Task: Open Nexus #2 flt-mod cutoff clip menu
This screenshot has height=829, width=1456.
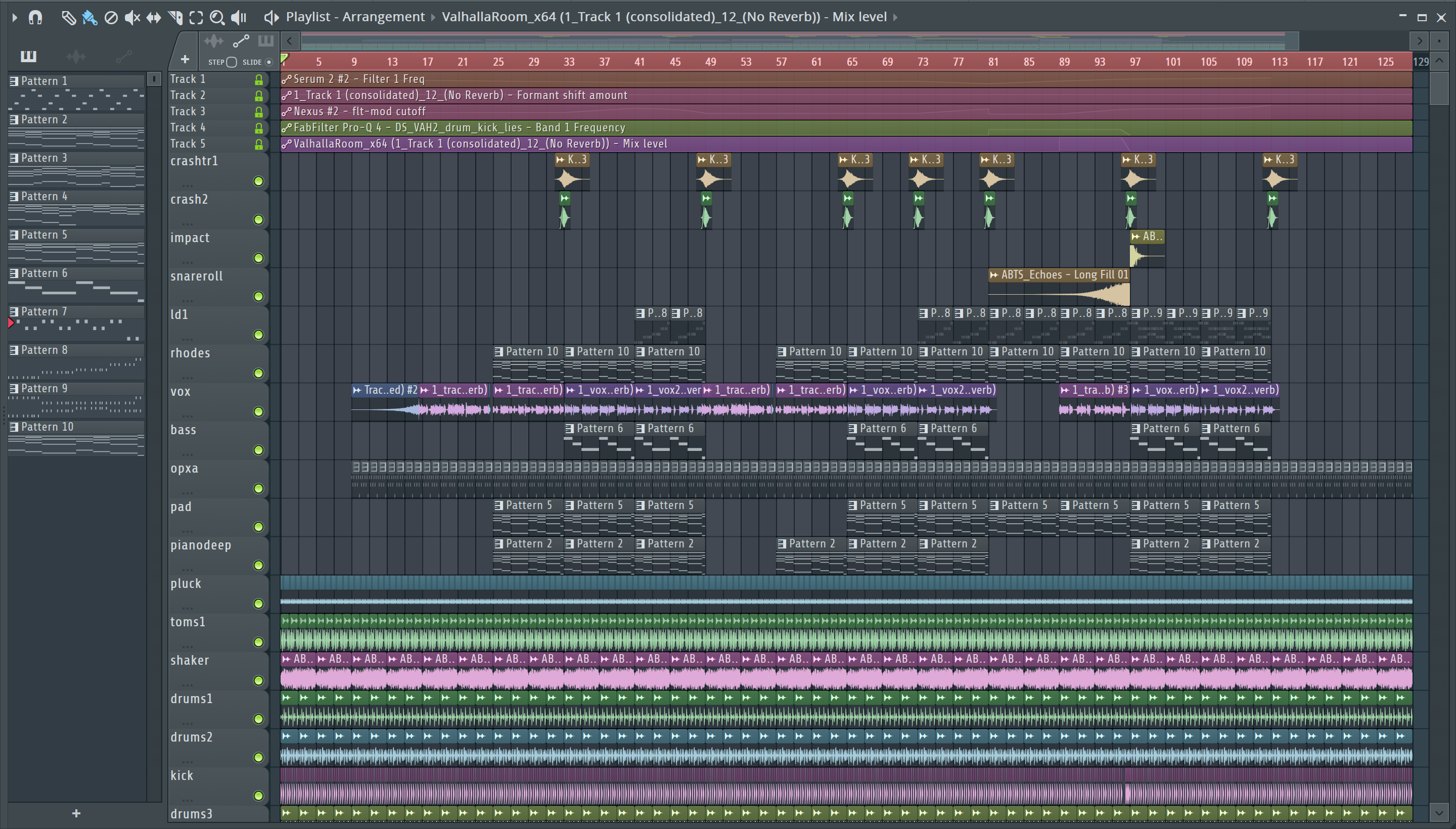Action: pos(287,112)
